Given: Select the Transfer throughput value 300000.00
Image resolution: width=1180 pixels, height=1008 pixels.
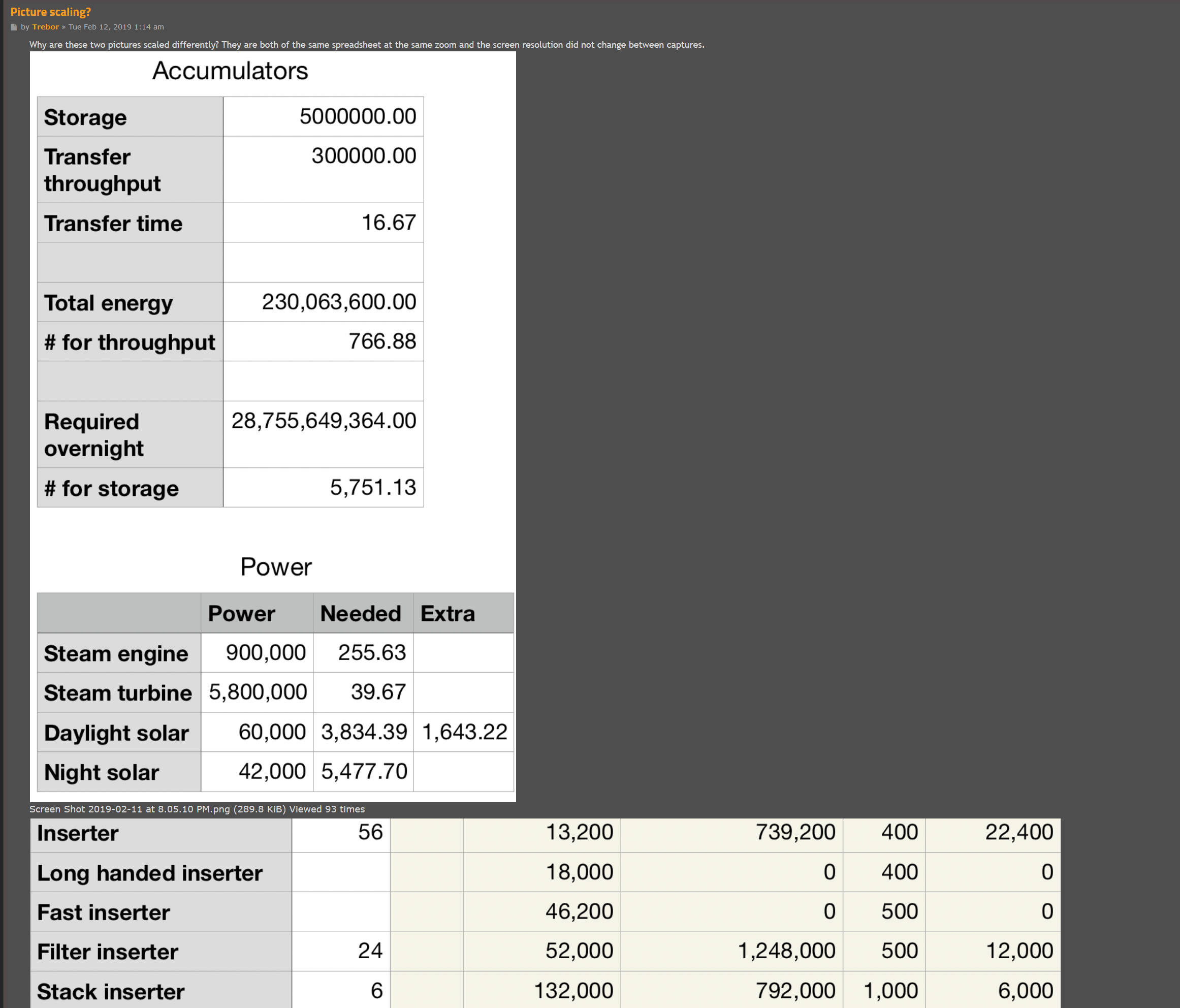Looking at the screenshot, I should pyautogui.click(x=363, y=155).
